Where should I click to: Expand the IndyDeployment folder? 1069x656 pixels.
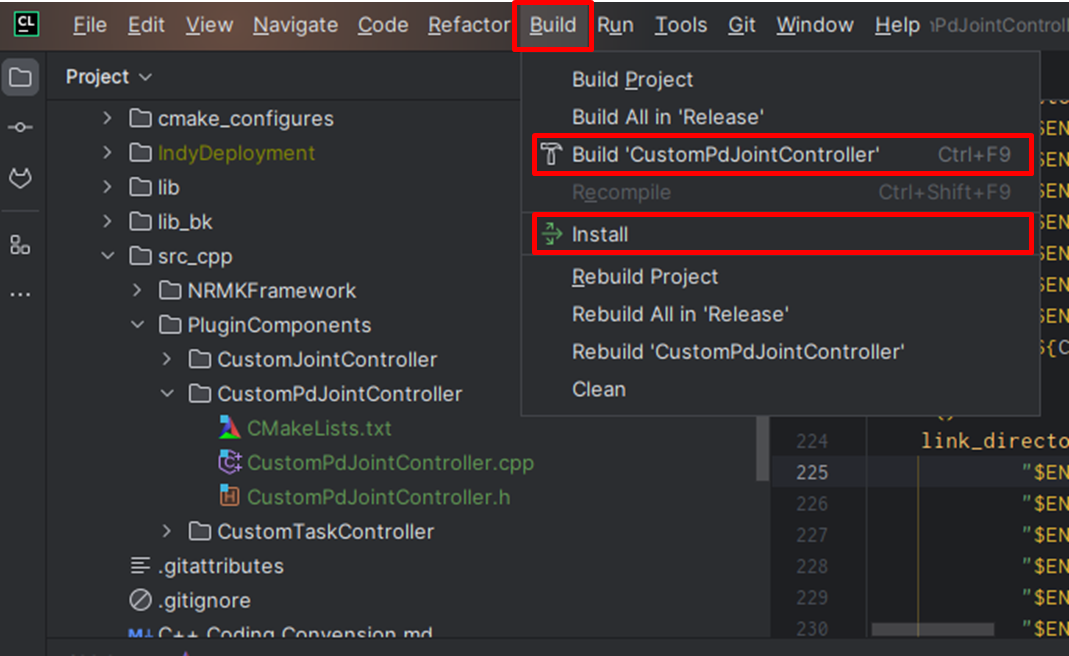click(107, 152)
